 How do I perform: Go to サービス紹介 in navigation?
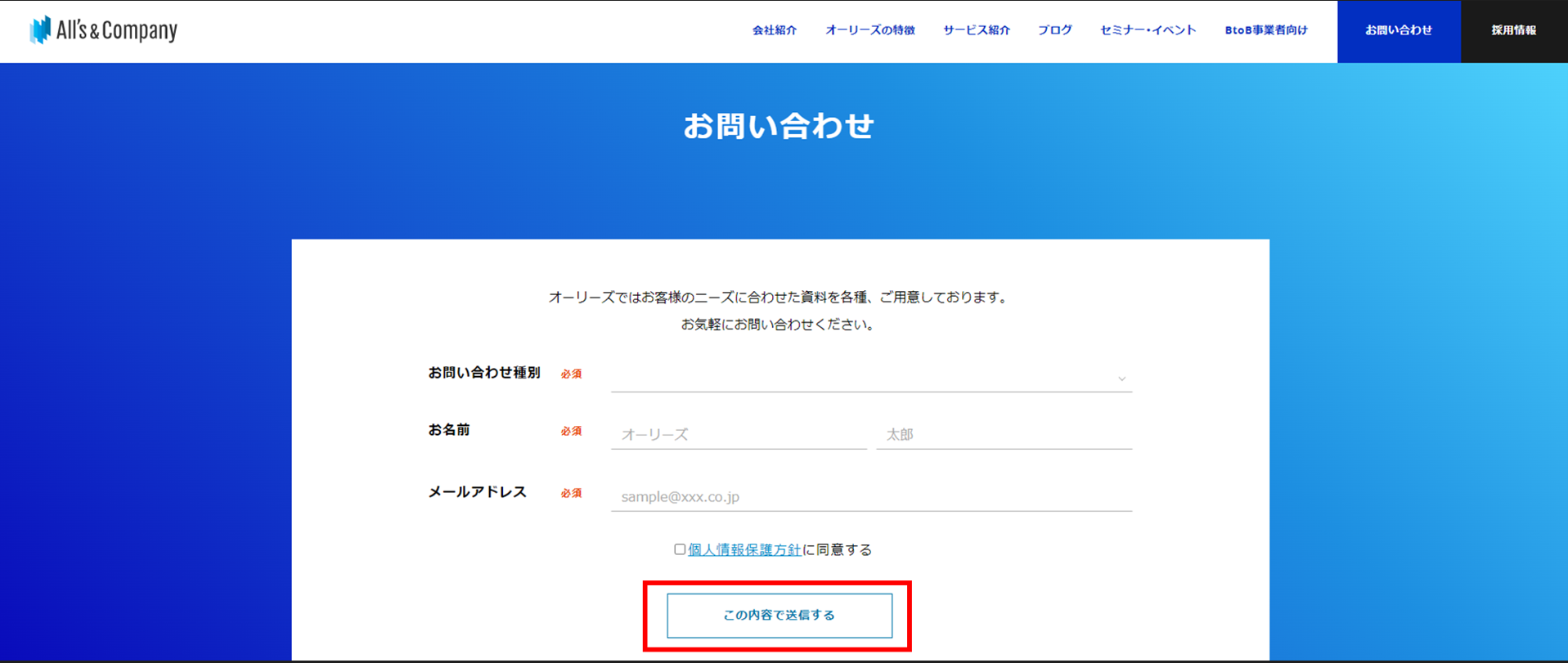tap(977, 30)
